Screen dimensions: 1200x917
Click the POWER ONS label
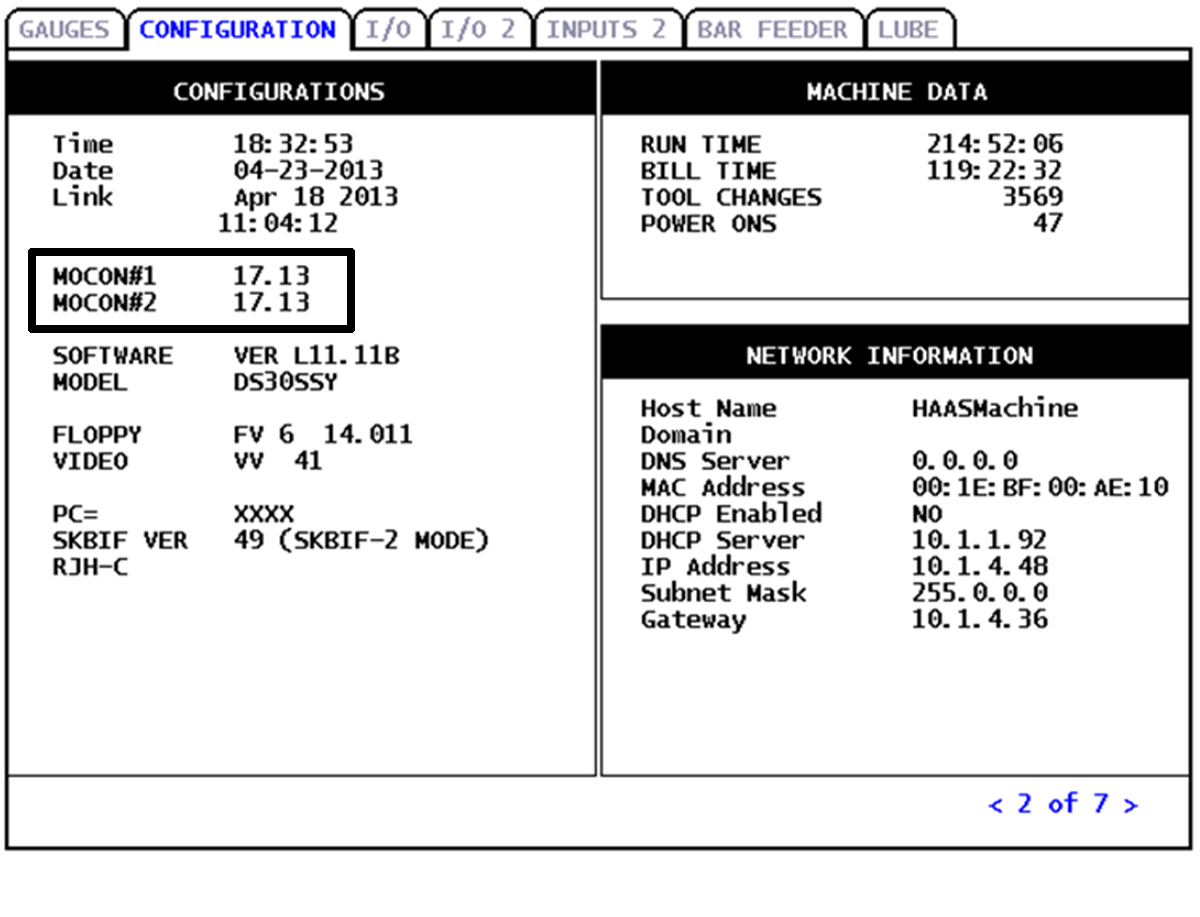click(x=708, y=224)
